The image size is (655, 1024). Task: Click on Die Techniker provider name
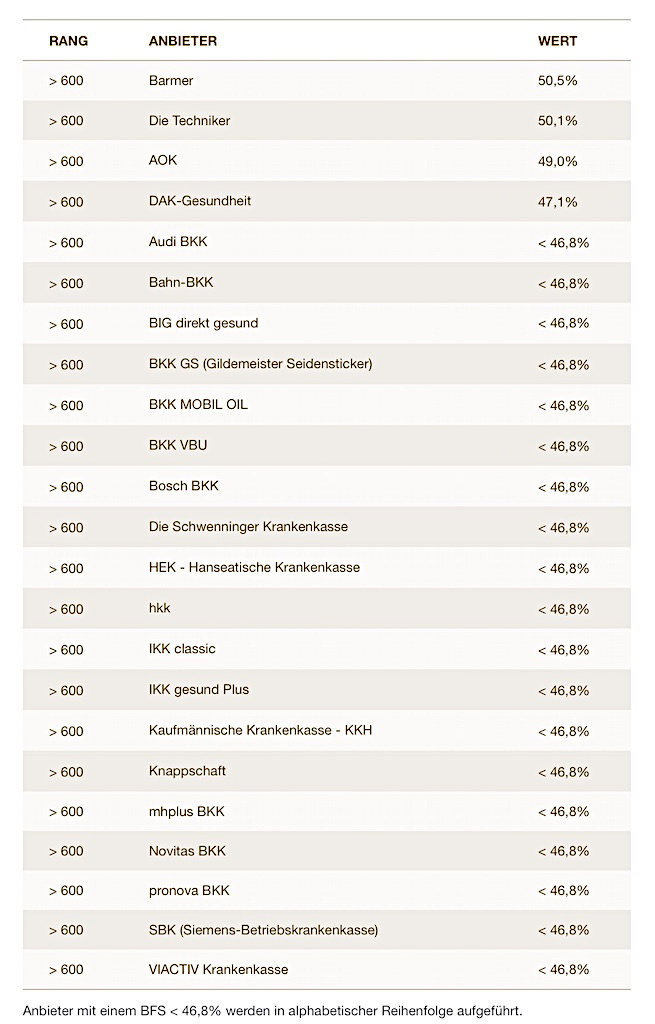coord(189,121)
